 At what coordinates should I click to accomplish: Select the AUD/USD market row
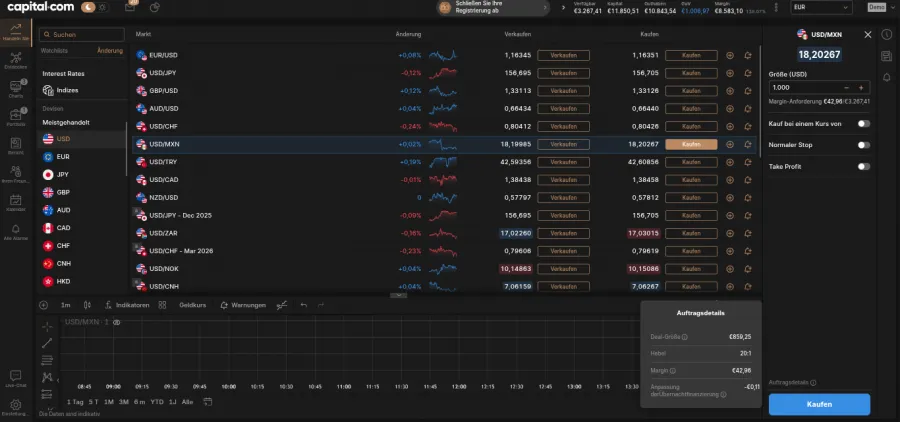[444, 109]
